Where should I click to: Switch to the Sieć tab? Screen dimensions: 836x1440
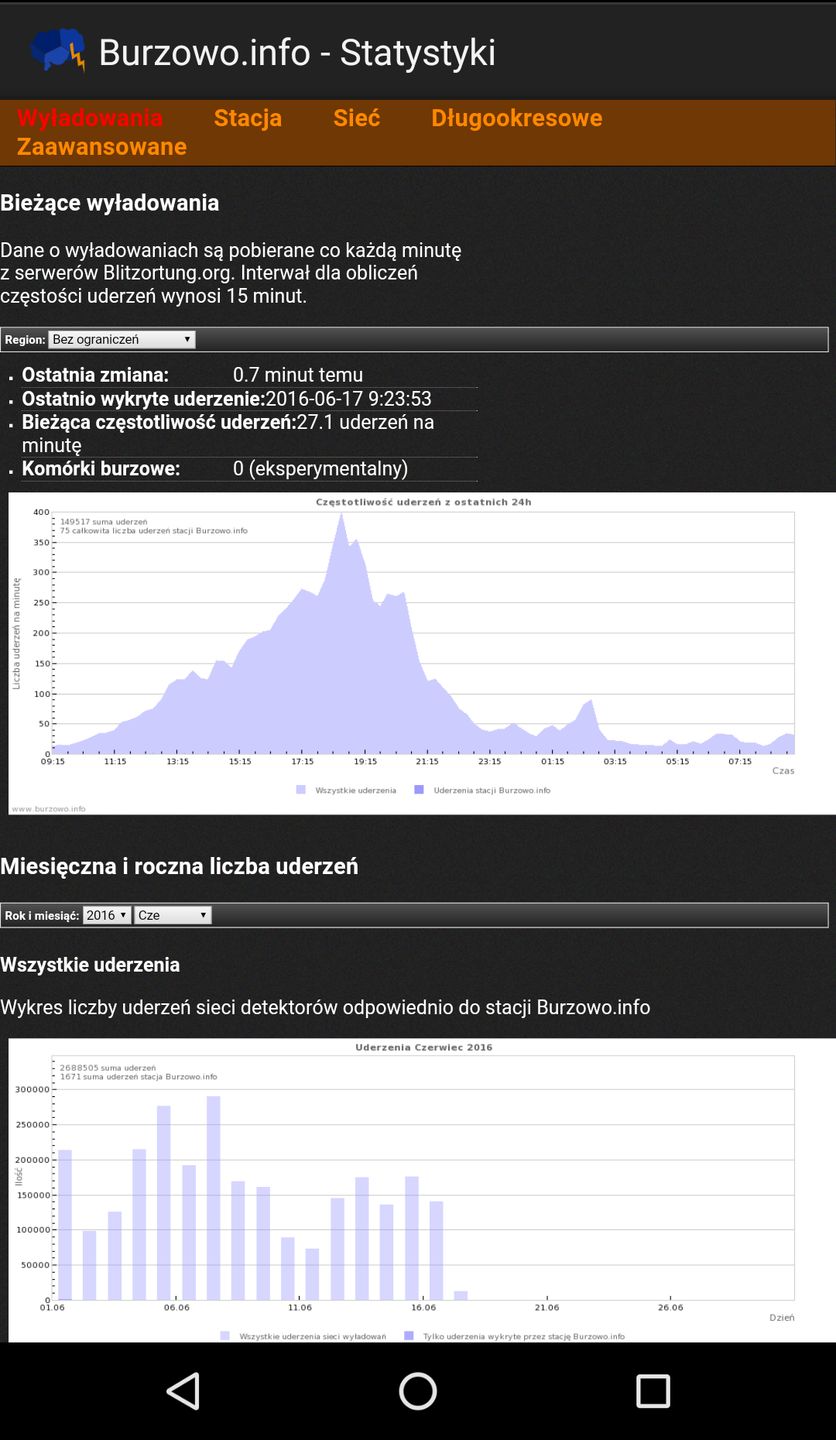(357, 118)
